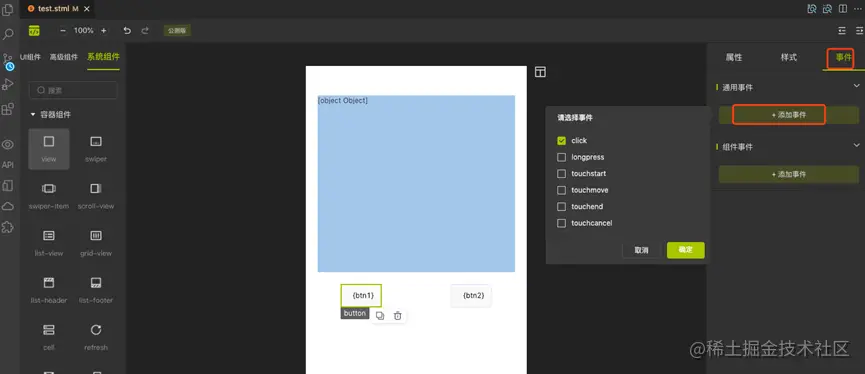Check the longpress event checkbox
This screenshot has width=865, height=374.
click(x=562, y=157)
